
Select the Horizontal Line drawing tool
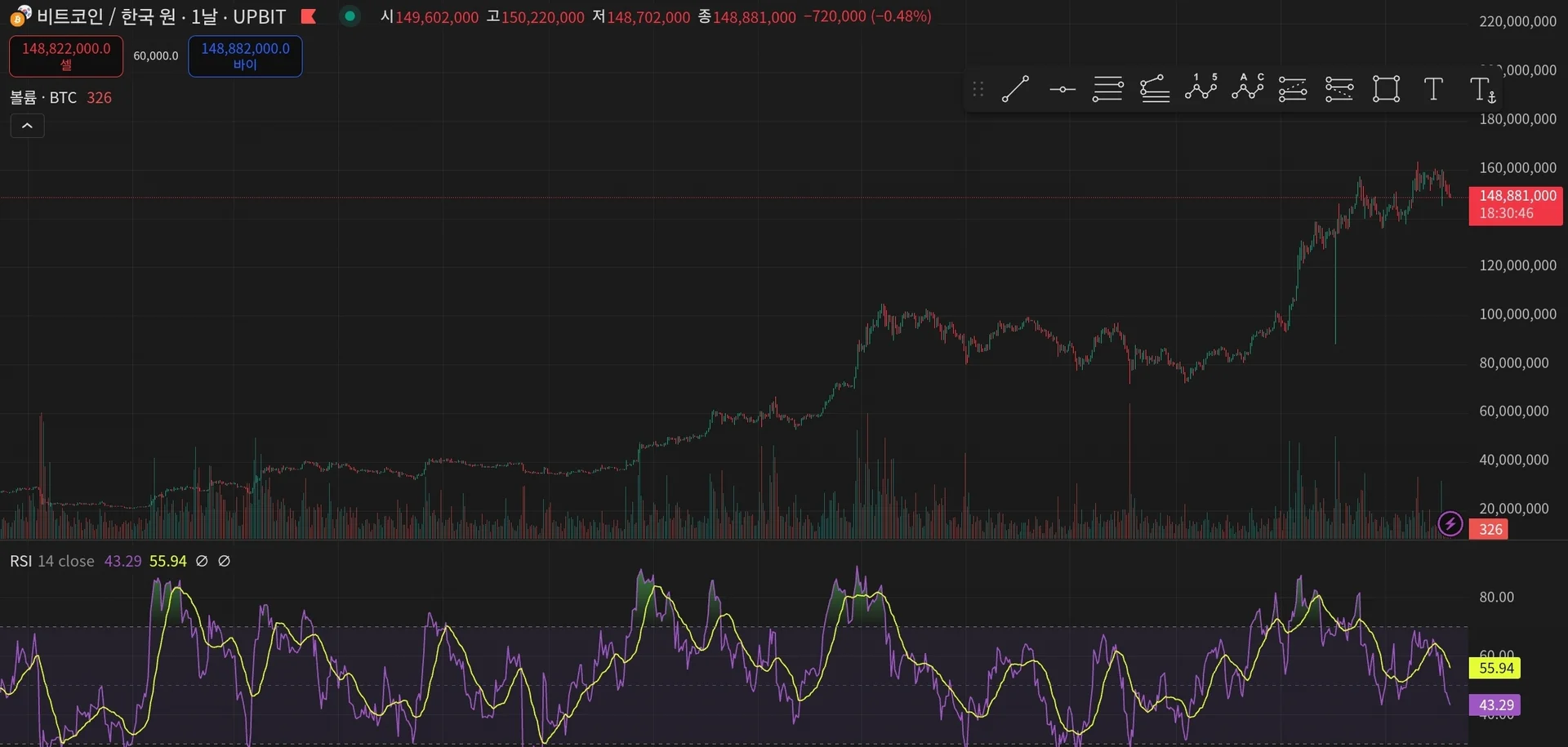[1062, 89]
